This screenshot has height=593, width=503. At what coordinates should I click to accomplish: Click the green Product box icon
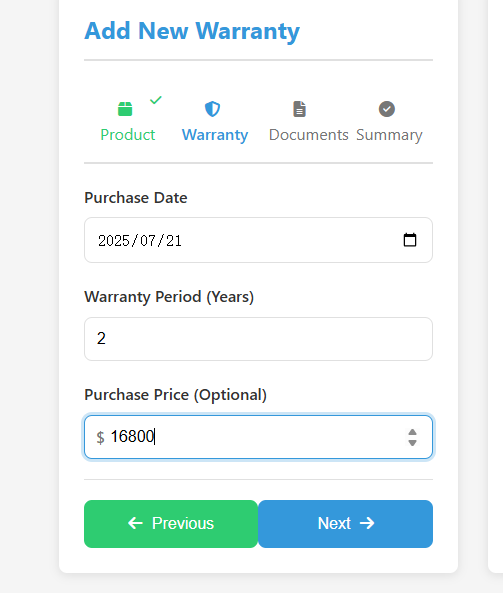pyautogui.click(x=125, y=109)
